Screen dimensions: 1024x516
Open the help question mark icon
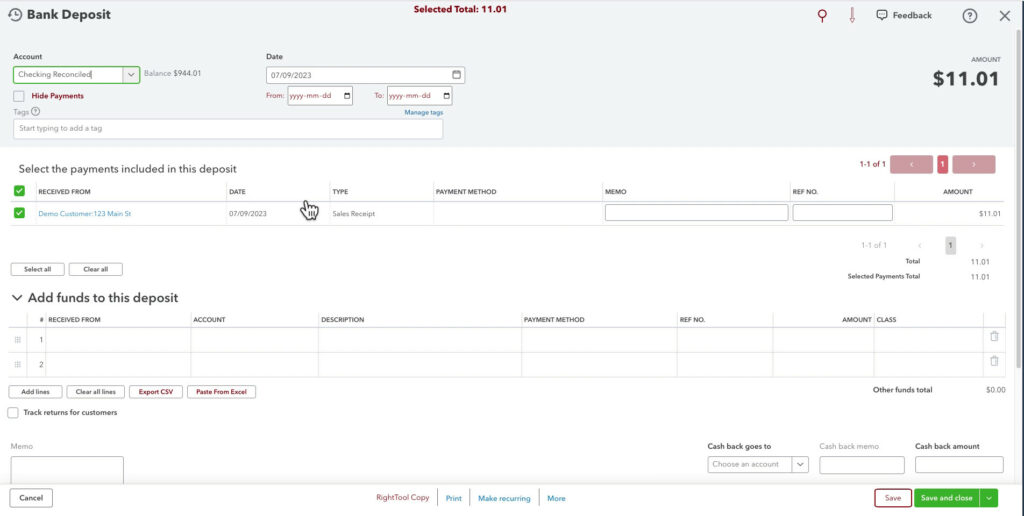point(969,16)
